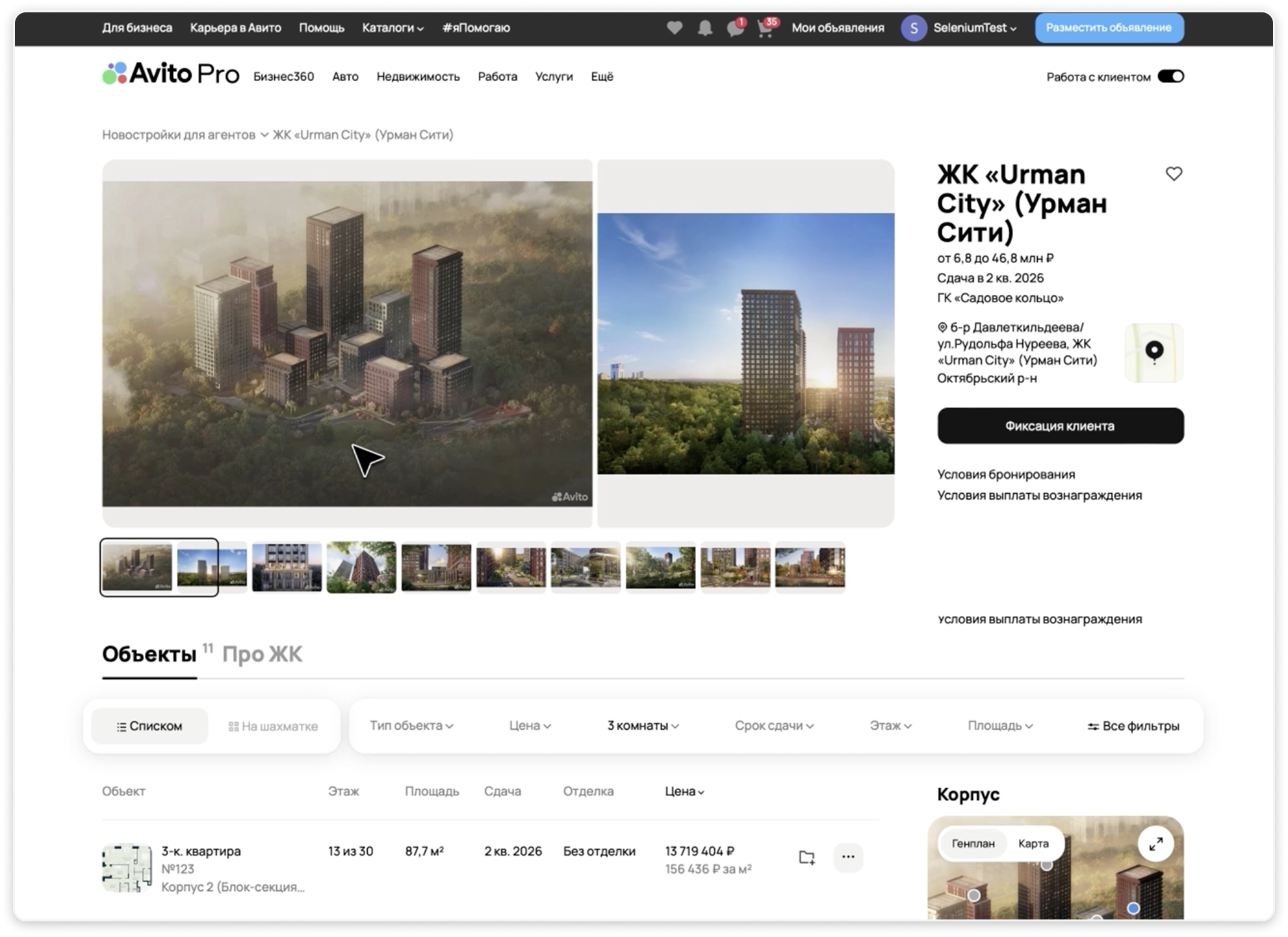Viewport: 1288px width, 937px height.
Task: Toggle the Работа с клиентом switch
Action: click(x=1171, y=77)
